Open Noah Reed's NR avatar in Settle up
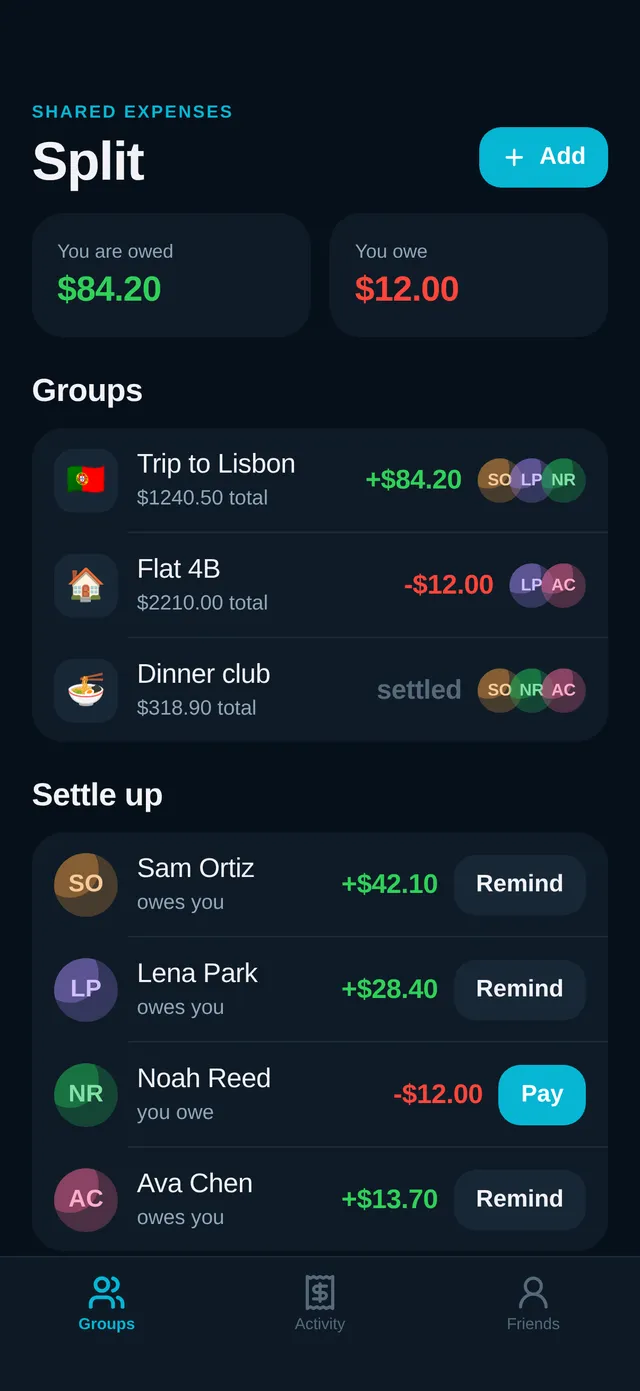The height and width of the screenshot is (1391, 640). [x=86, y=1094]
